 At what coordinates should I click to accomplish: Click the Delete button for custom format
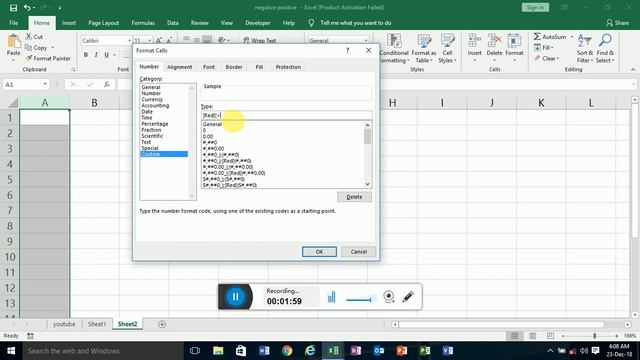pyautogui.click(x=354, y=197)
